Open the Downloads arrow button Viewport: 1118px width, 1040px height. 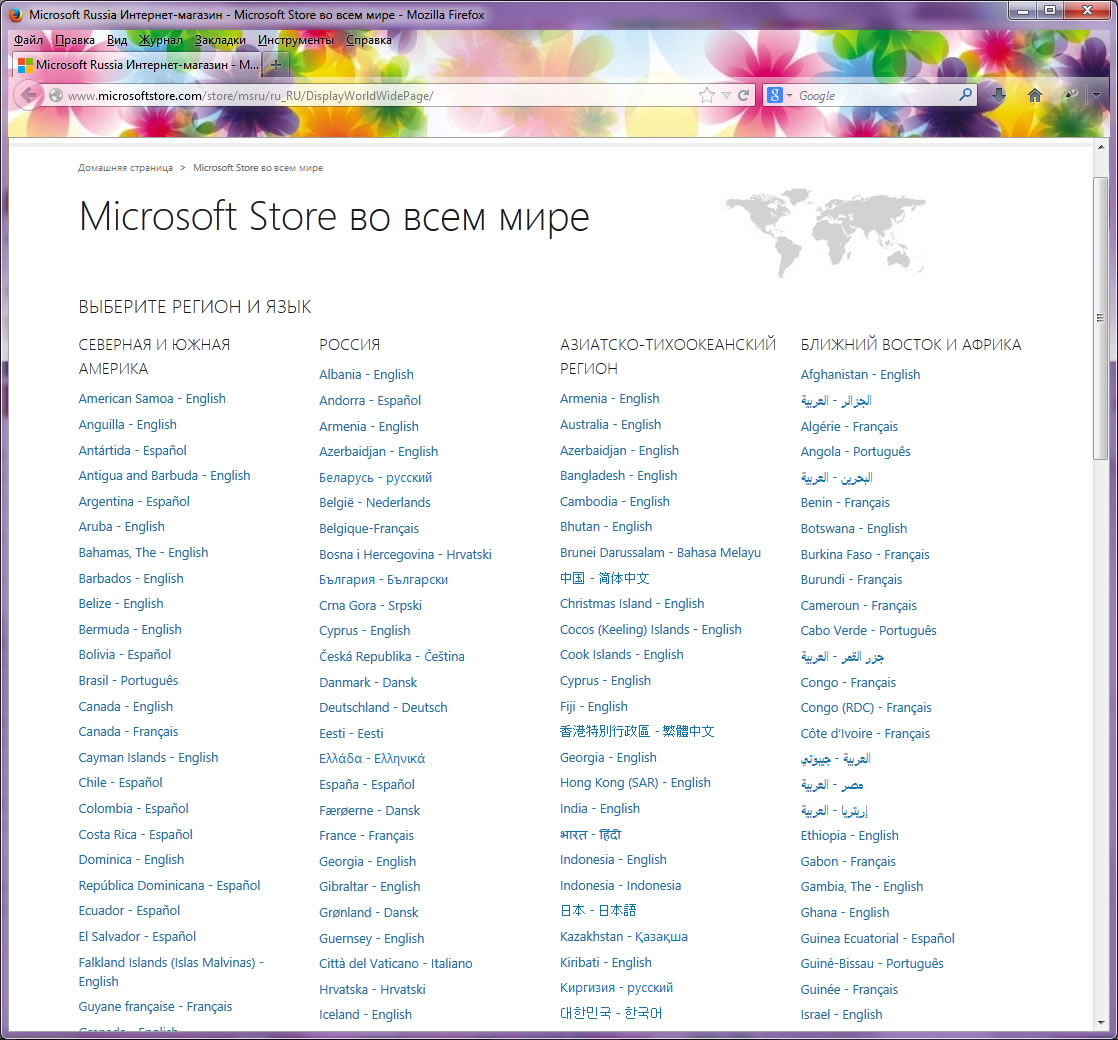(x=998, y=95)
